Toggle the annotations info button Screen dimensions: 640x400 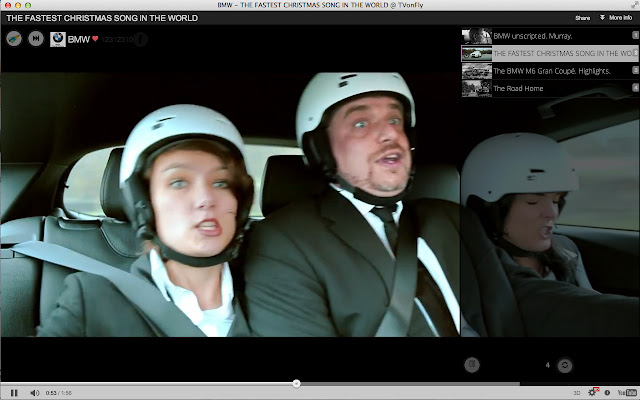click(x=606, y=392)
